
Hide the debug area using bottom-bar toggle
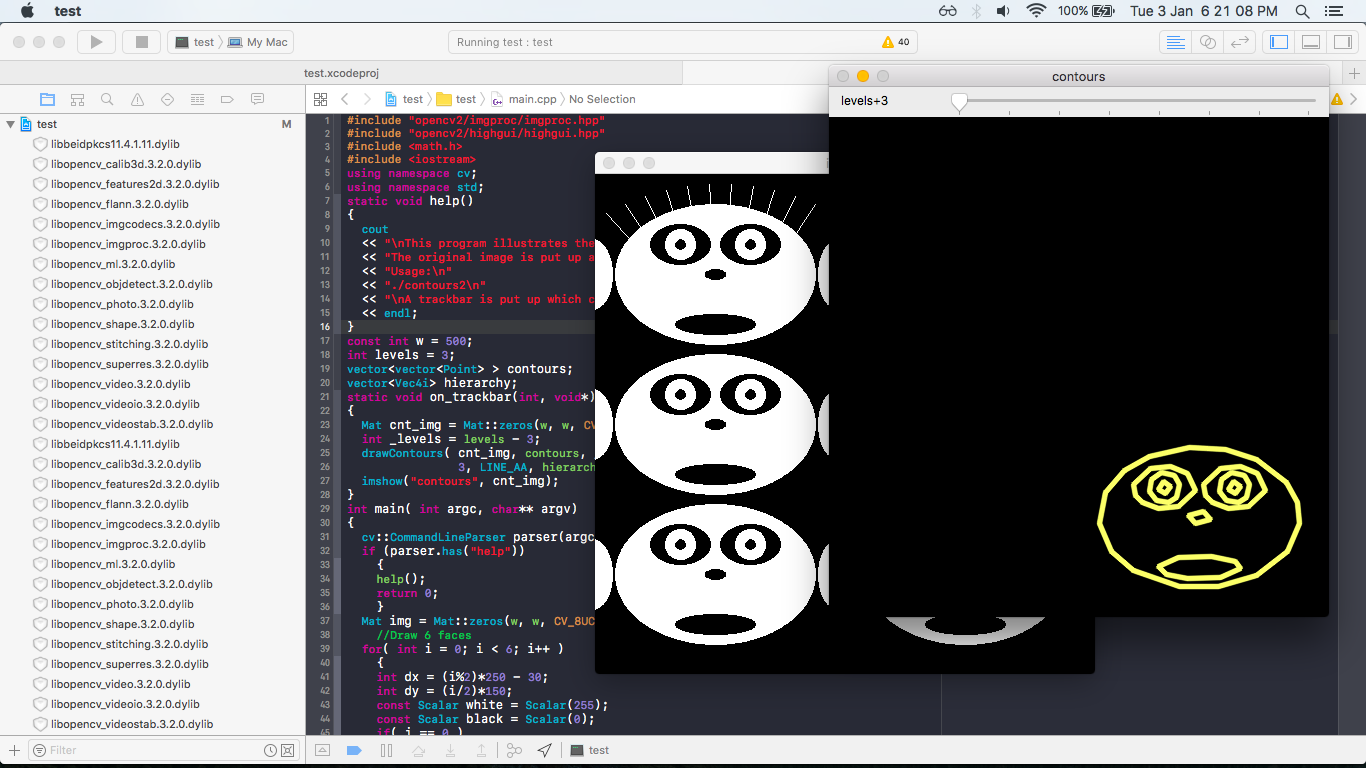click(323, 750)
